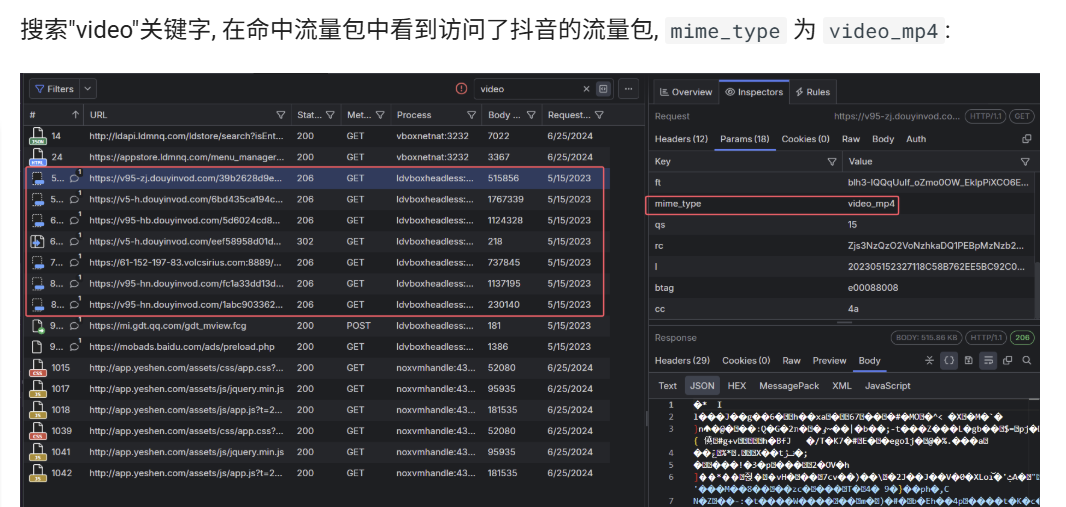Toggle the format braces icon in response
The image size is (1066, 507).
point(949,360)
